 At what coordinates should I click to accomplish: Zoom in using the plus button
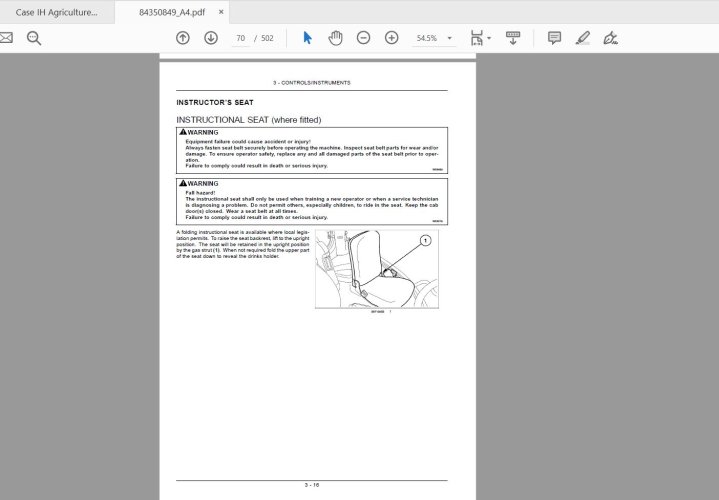392,38
